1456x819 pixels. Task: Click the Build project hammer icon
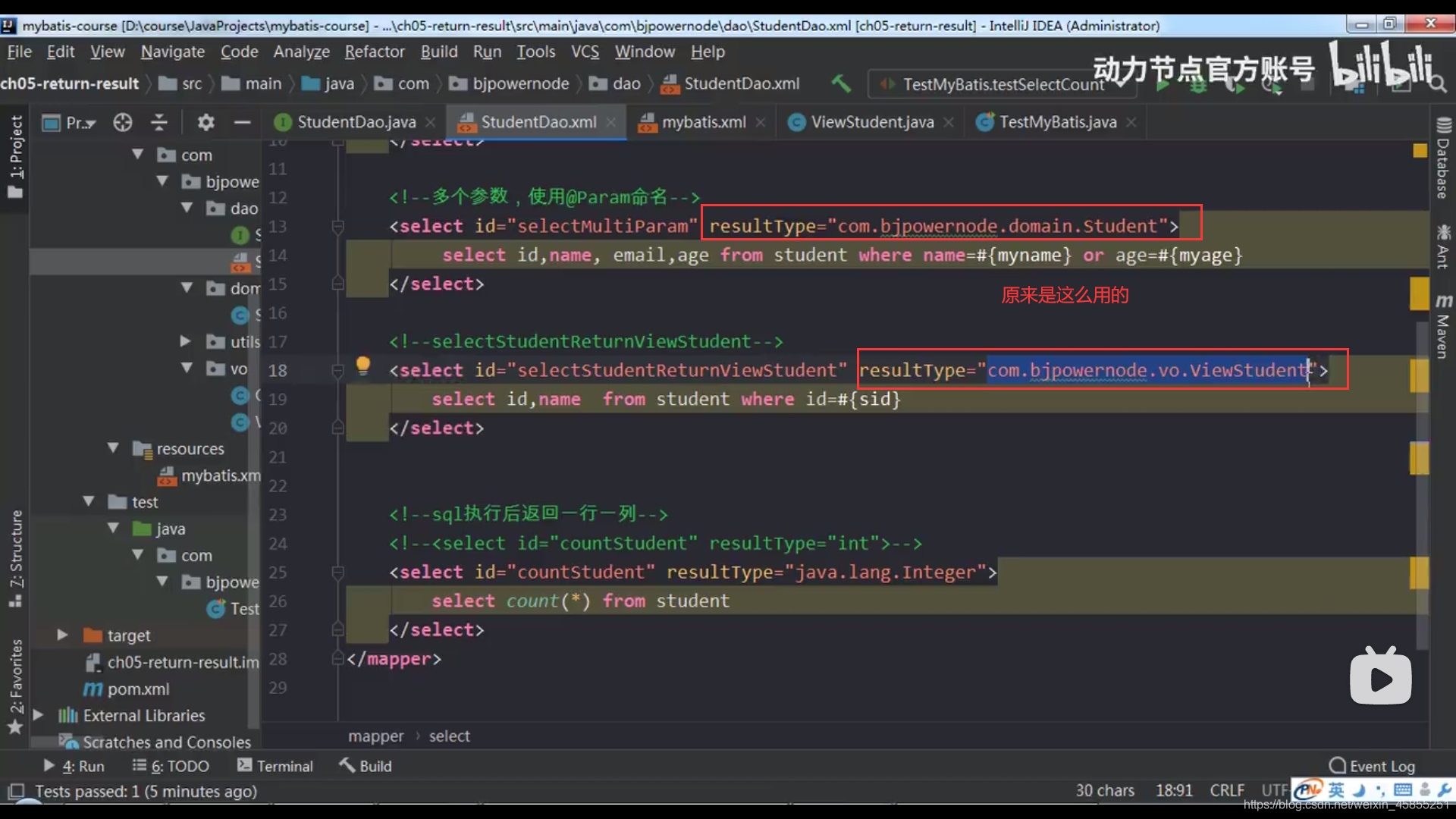[x=841, y=83]
